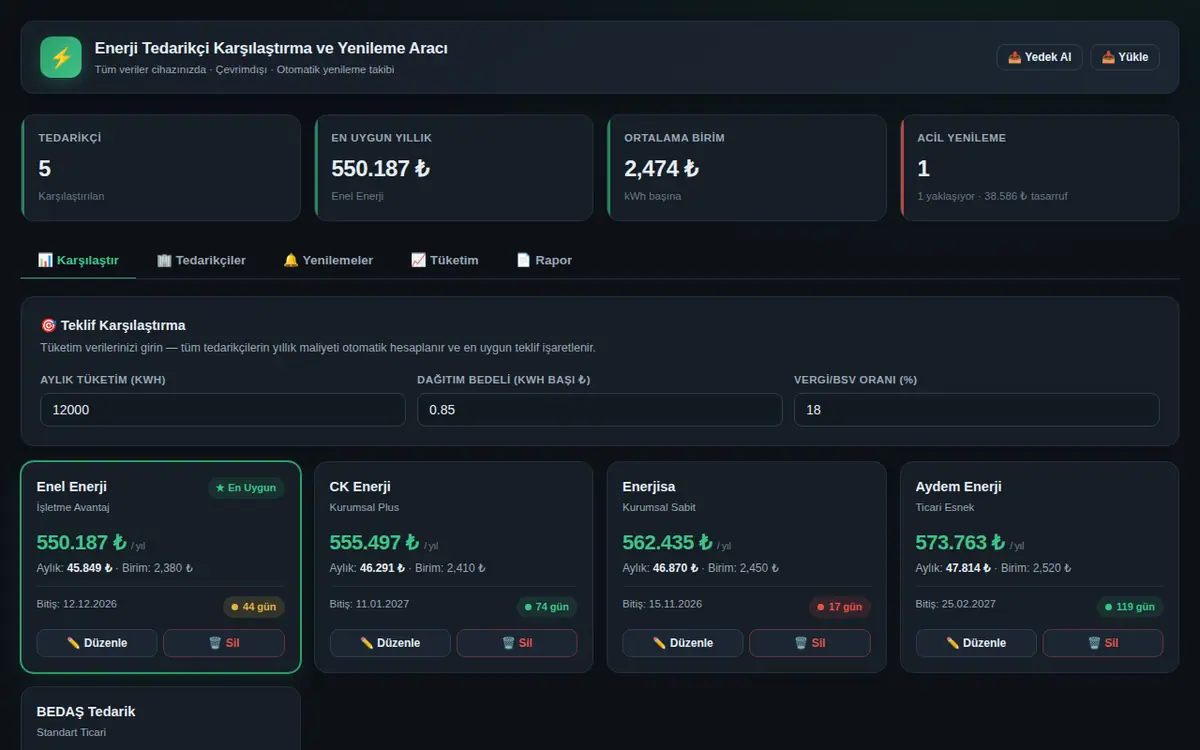Click the Yükle upload button

pyautogui.click(x=1125, y=57)
